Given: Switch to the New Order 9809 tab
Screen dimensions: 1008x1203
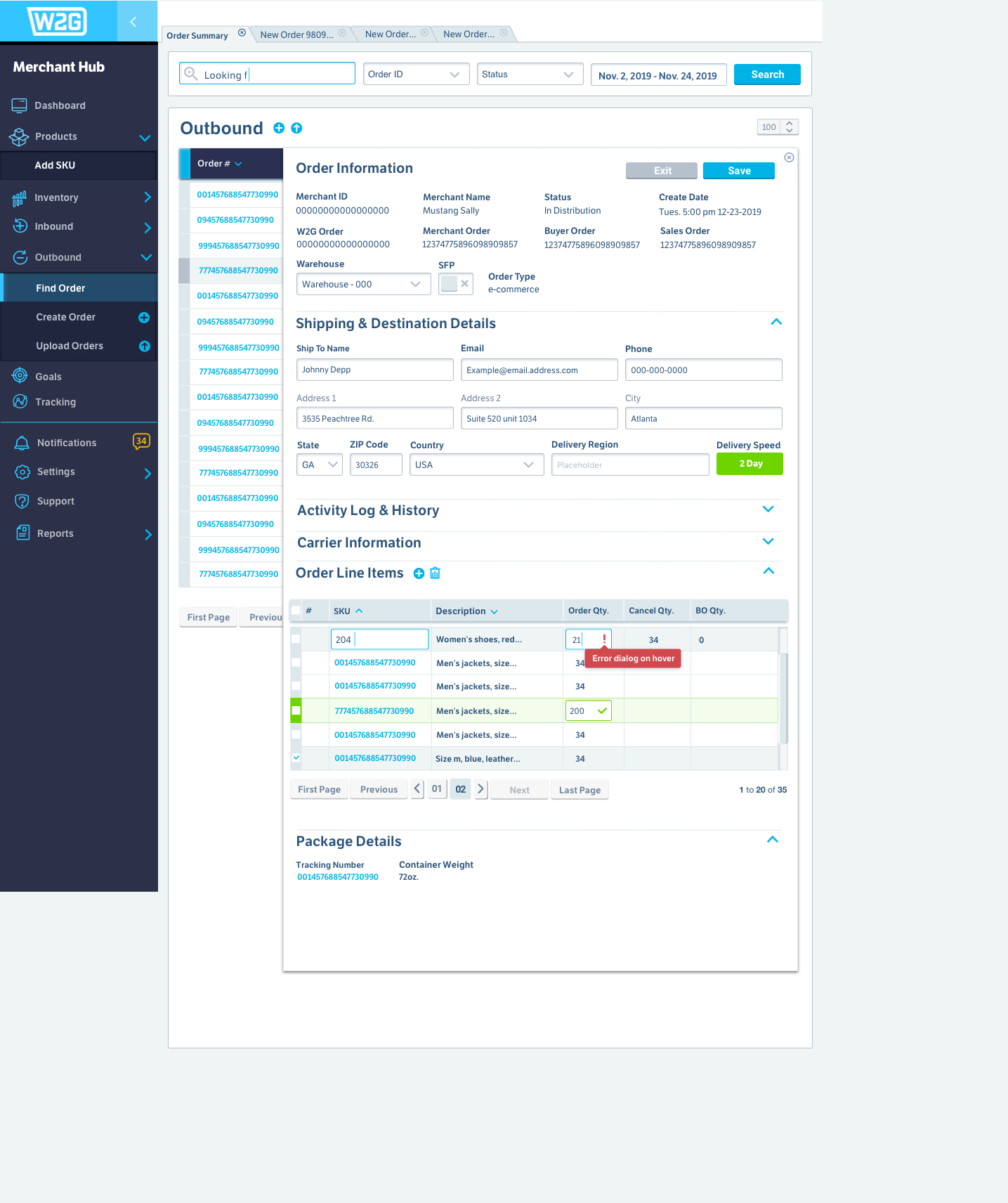Looking at the screenshot, I should pyautogui.click(x=296, y=34).
